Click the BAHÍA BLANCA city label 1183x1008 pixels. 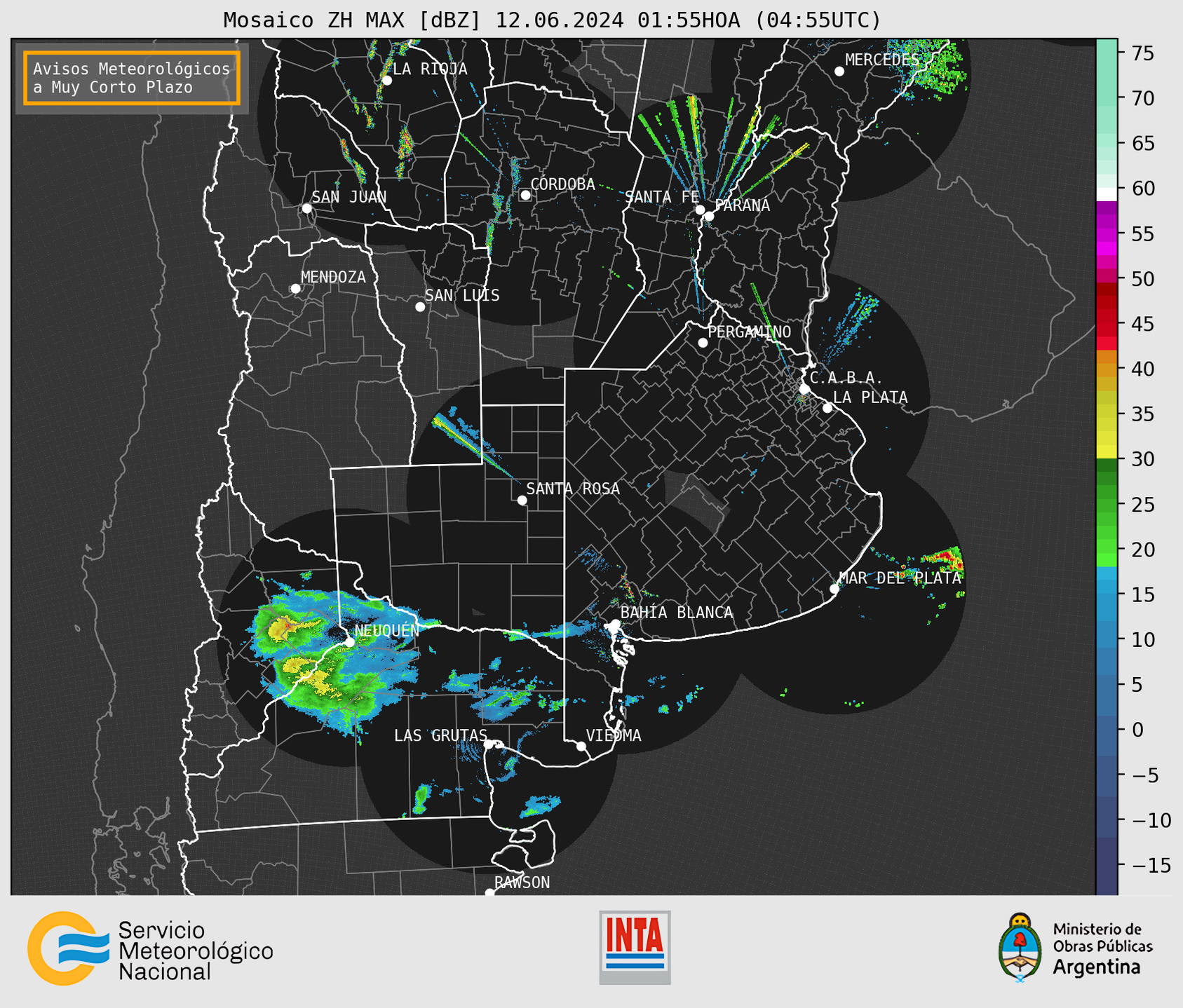pos(677,613)
